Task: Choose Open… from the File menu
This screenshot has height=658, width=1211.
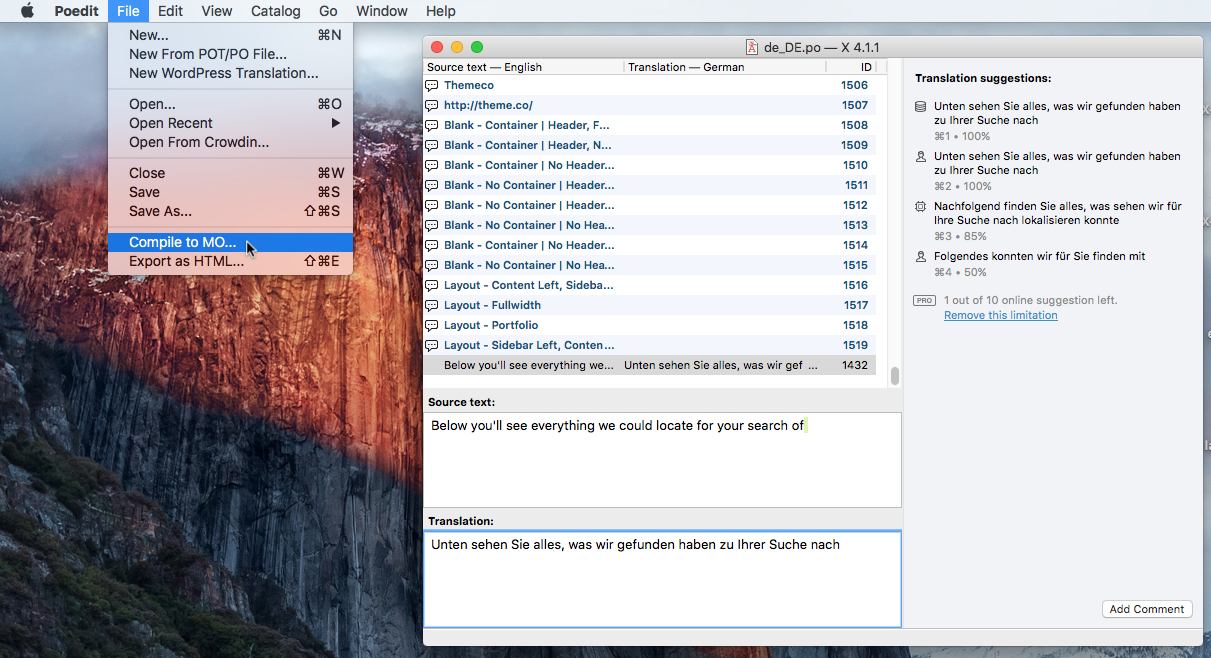Action: [230, 104]
